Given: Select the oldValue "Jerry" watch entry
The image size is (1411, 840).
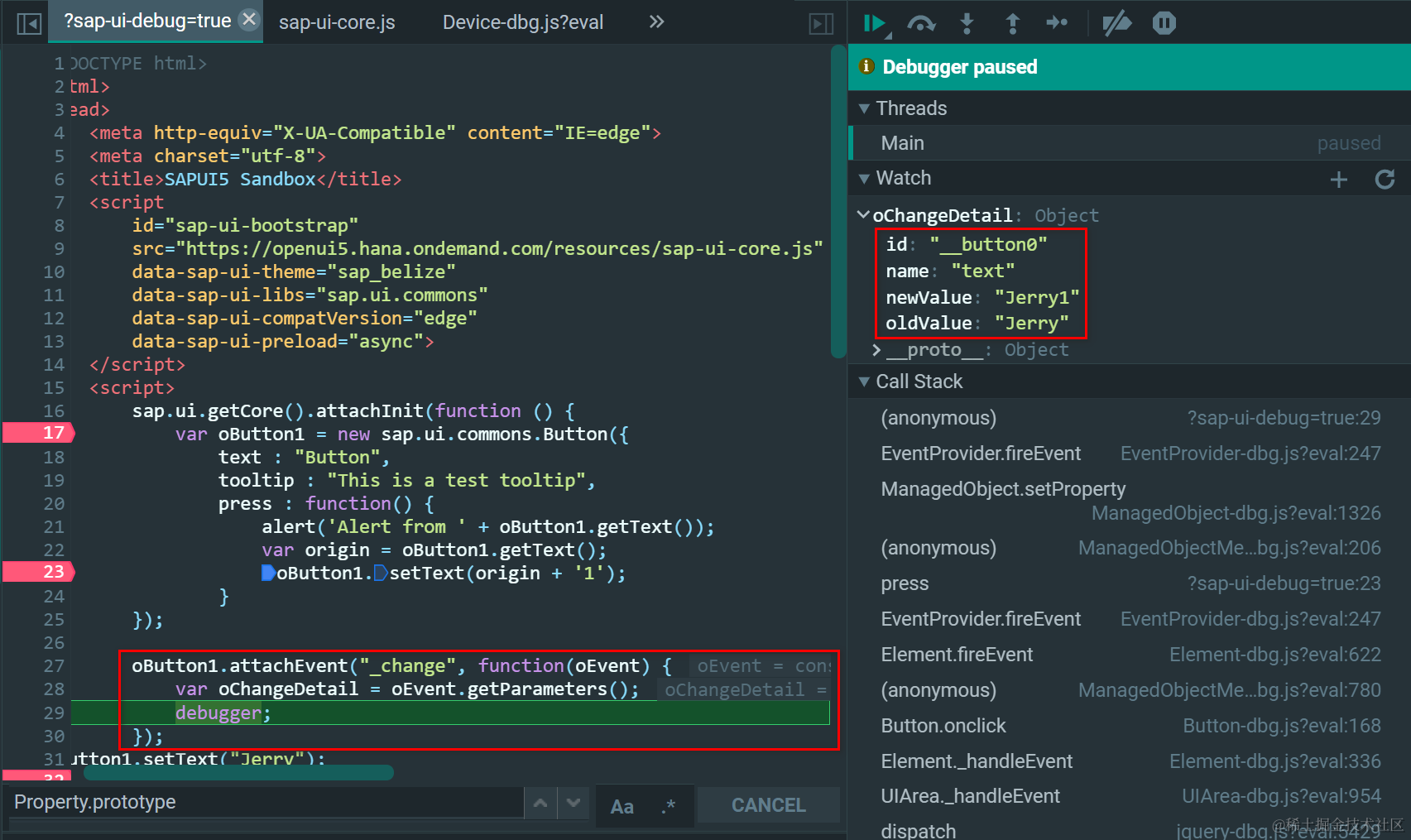Looking at the screenshot, I should click(x=977, y=323).
